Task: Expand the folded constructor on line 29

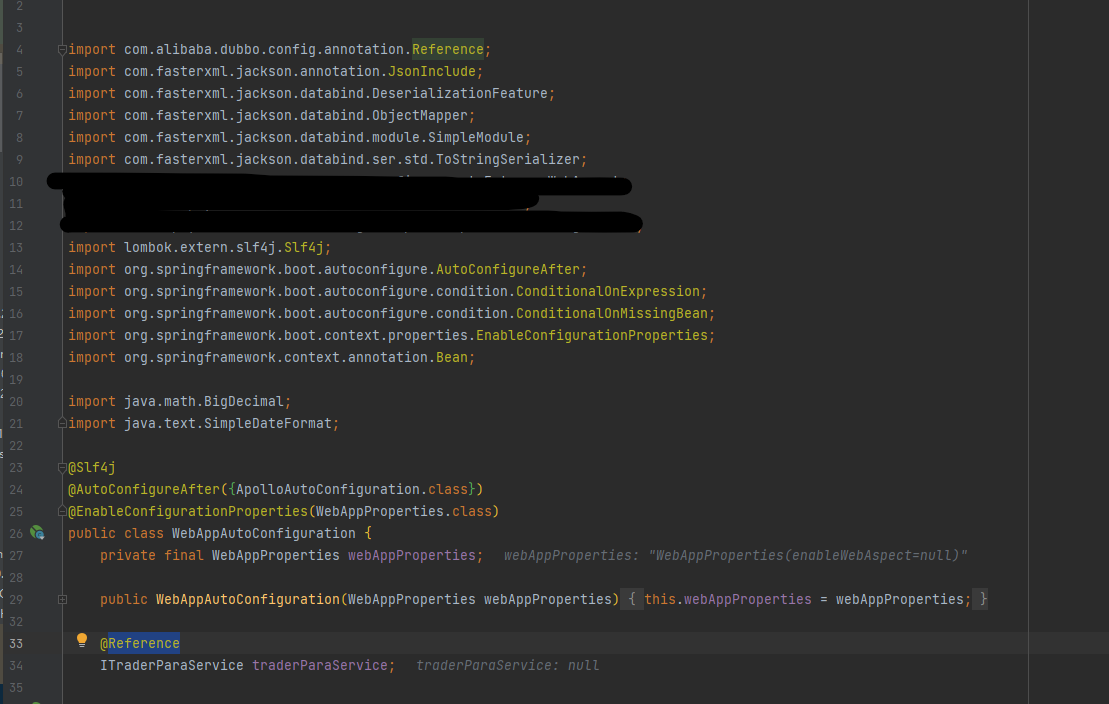Action: point(62,599)
